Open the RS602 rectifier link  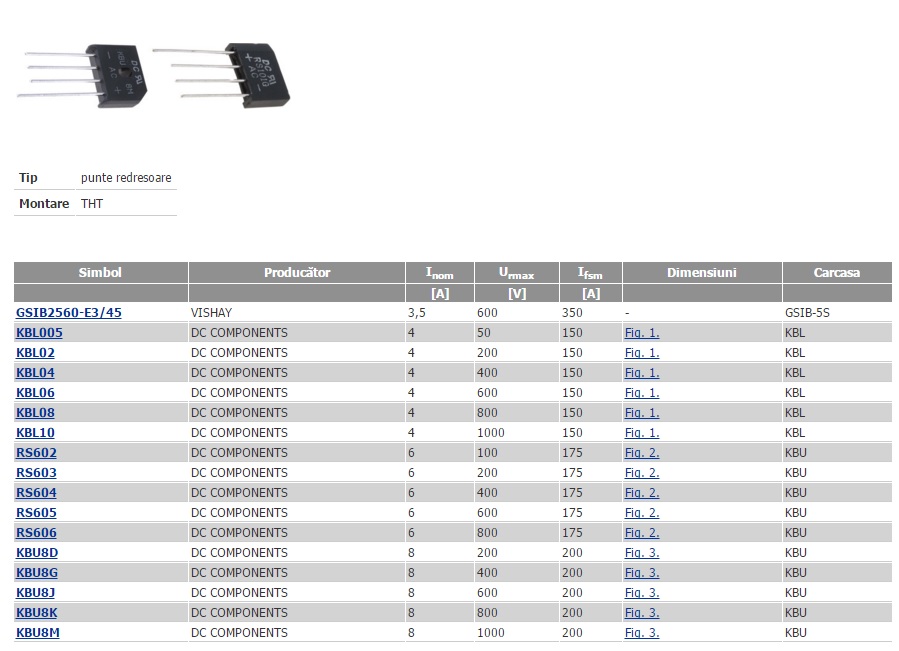tap(36, 452)
